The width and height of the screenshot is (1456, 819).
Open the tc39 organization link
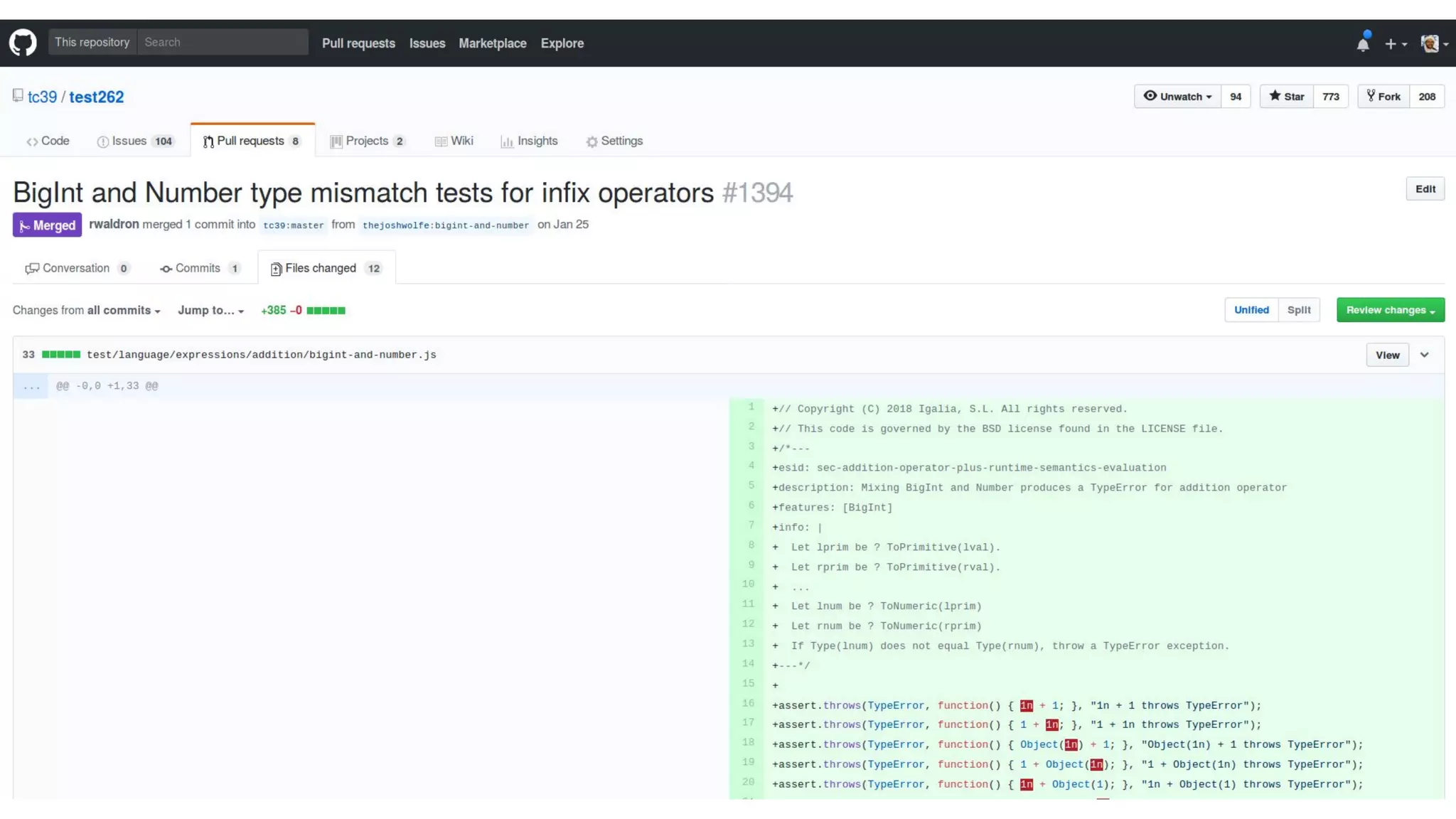(x=42, y=97)
